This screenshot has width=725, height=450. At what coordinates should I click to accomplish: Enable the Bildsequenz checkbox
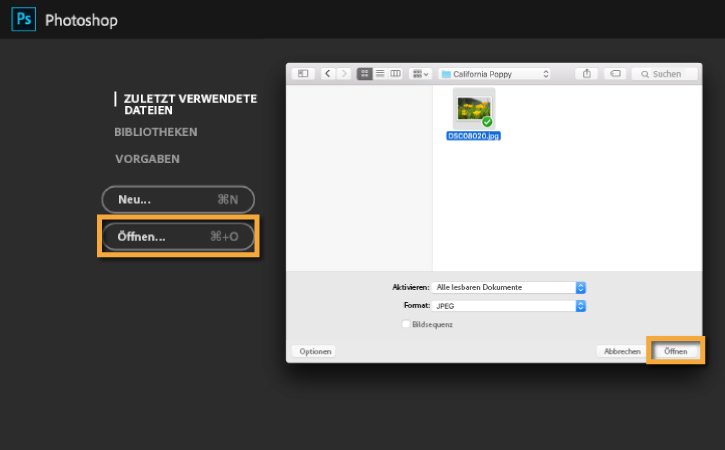(x=406, y=324)
